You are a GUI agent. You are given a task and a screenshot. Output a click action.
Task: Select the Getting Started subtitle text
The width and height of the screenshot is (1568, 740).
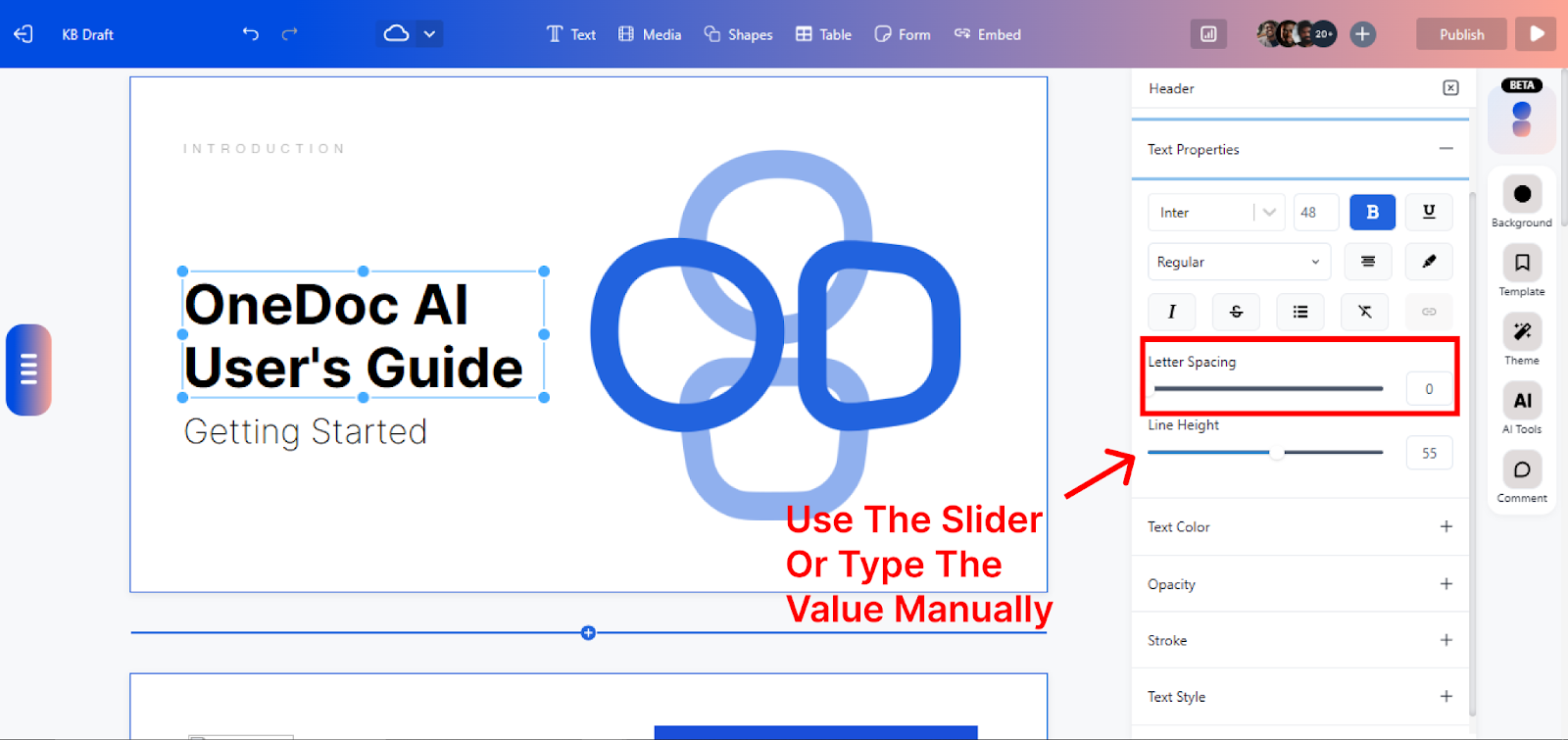pos(306,432)
